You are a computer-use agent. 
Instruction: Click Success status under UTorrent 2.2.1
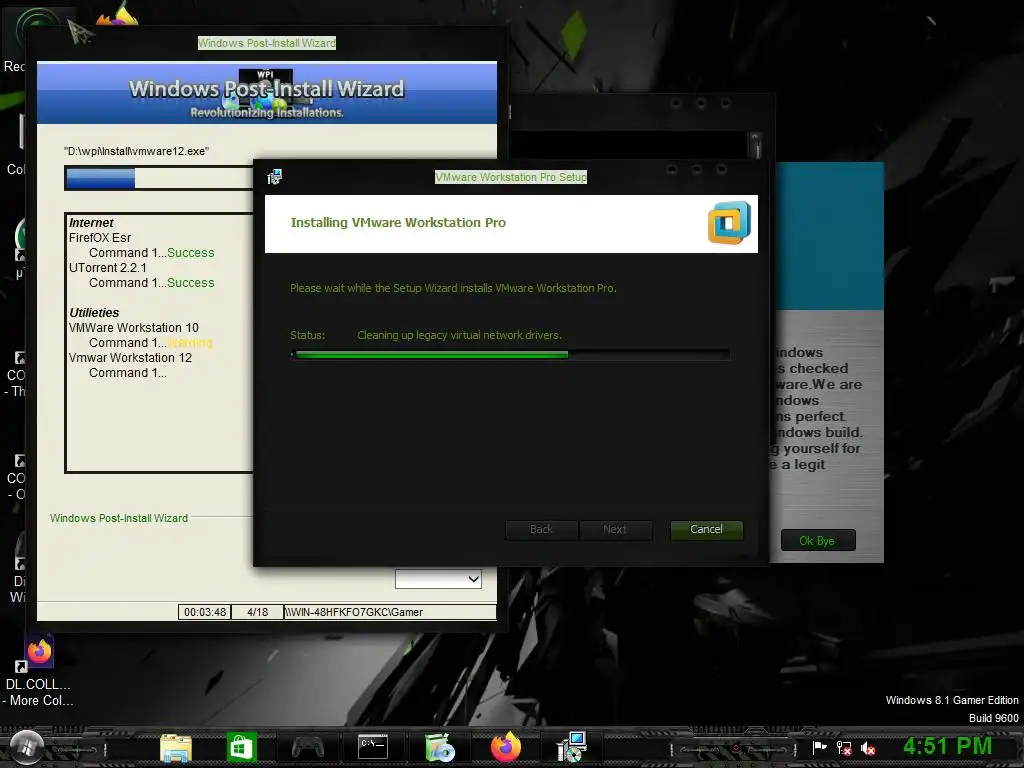point(191,283)
